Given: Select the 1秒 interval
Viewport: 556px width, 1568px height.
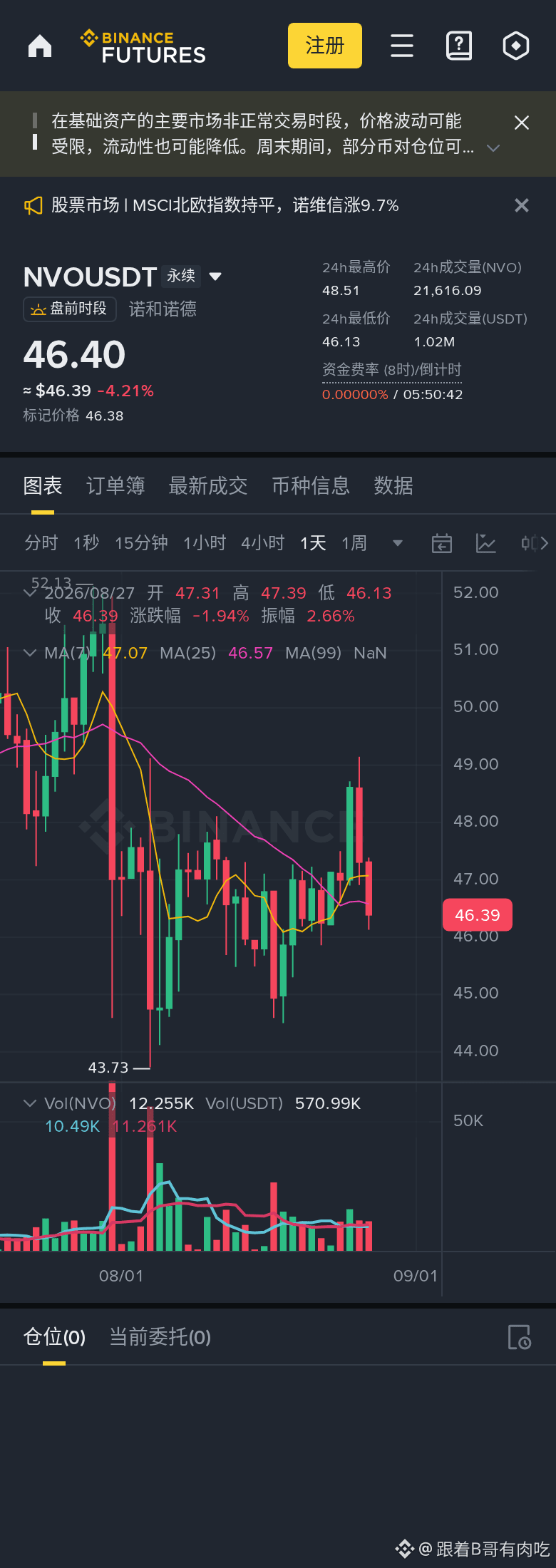Looking at the screenshot, I should click(x=86, y=543).
